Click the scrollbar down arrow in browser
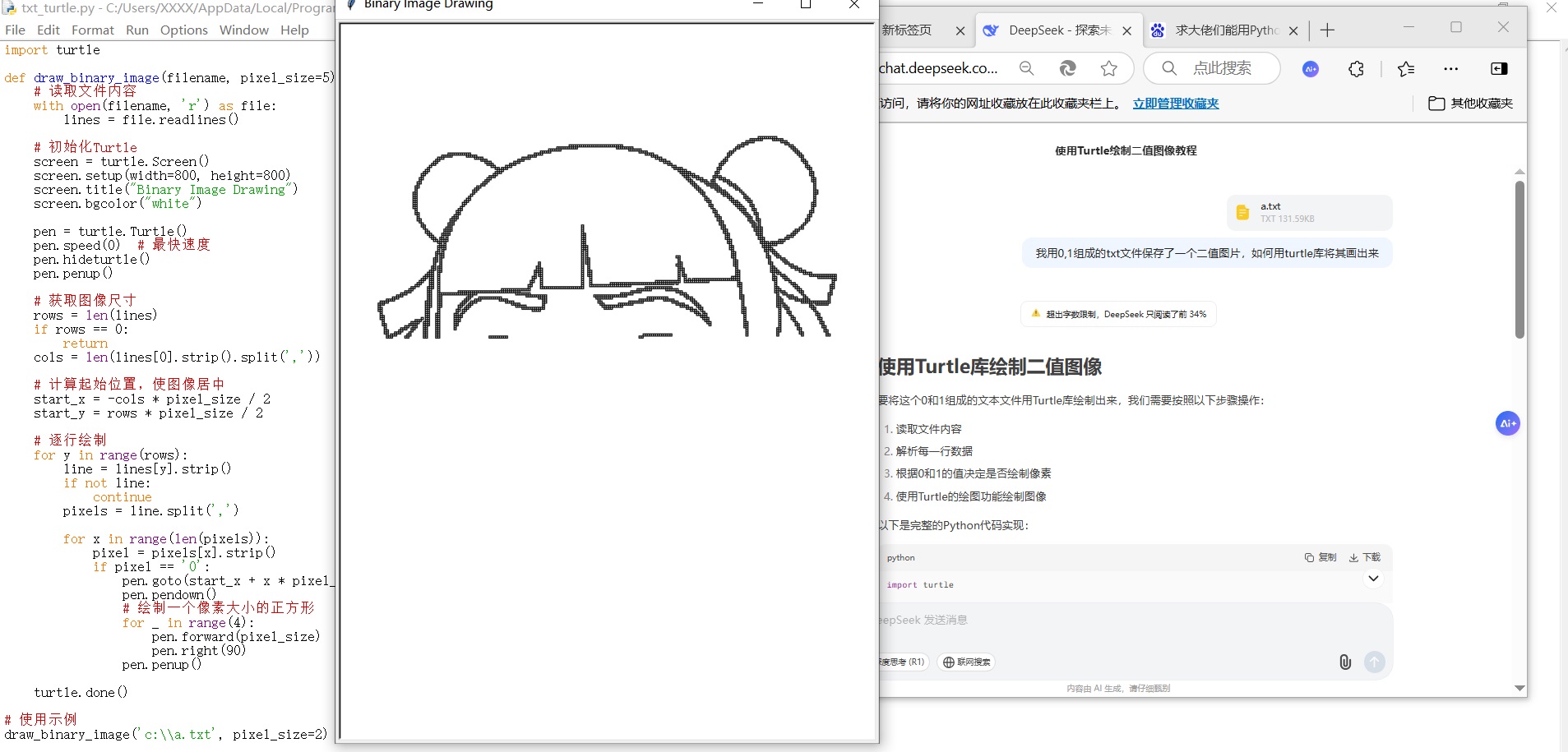Image resolution: width=1568 pixels, height=752 pixels. (1519, 688)
